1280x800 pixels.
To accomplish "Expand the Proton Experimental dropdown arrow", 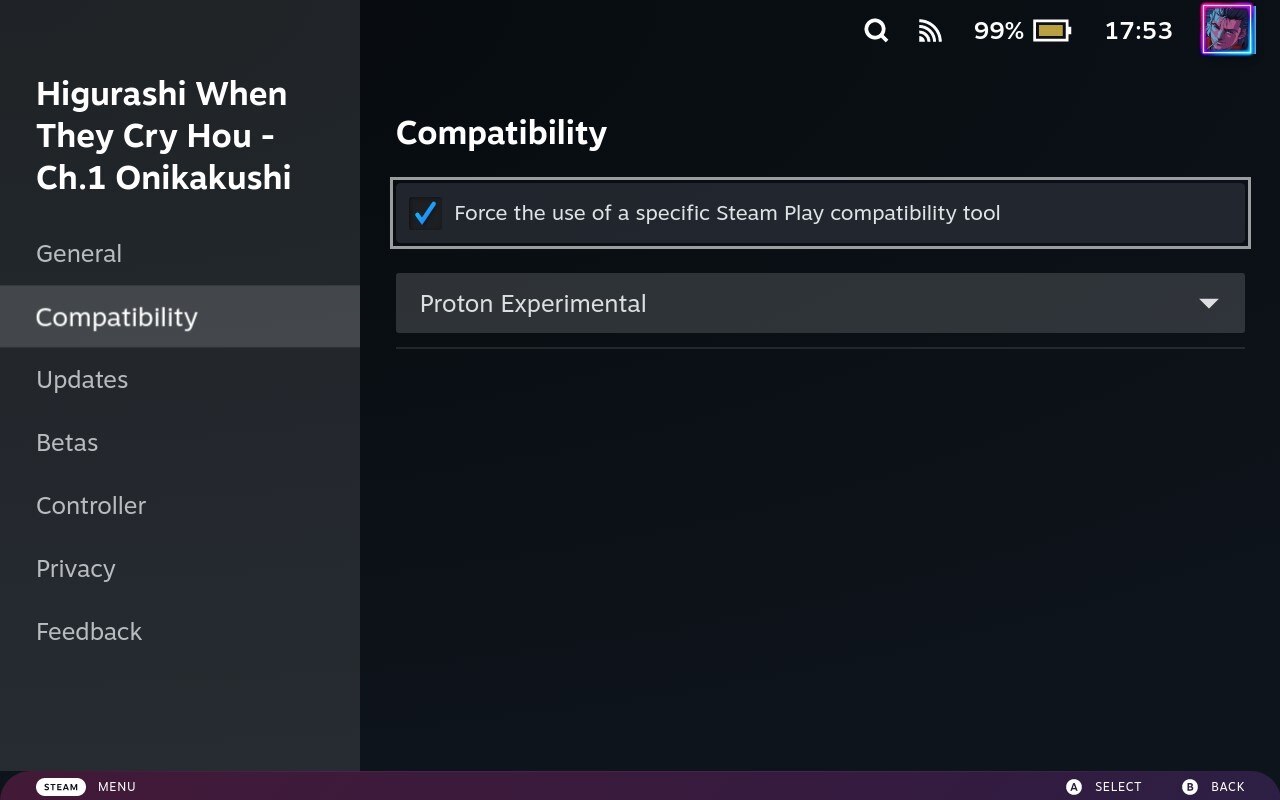I will [x=1208, y=303].
